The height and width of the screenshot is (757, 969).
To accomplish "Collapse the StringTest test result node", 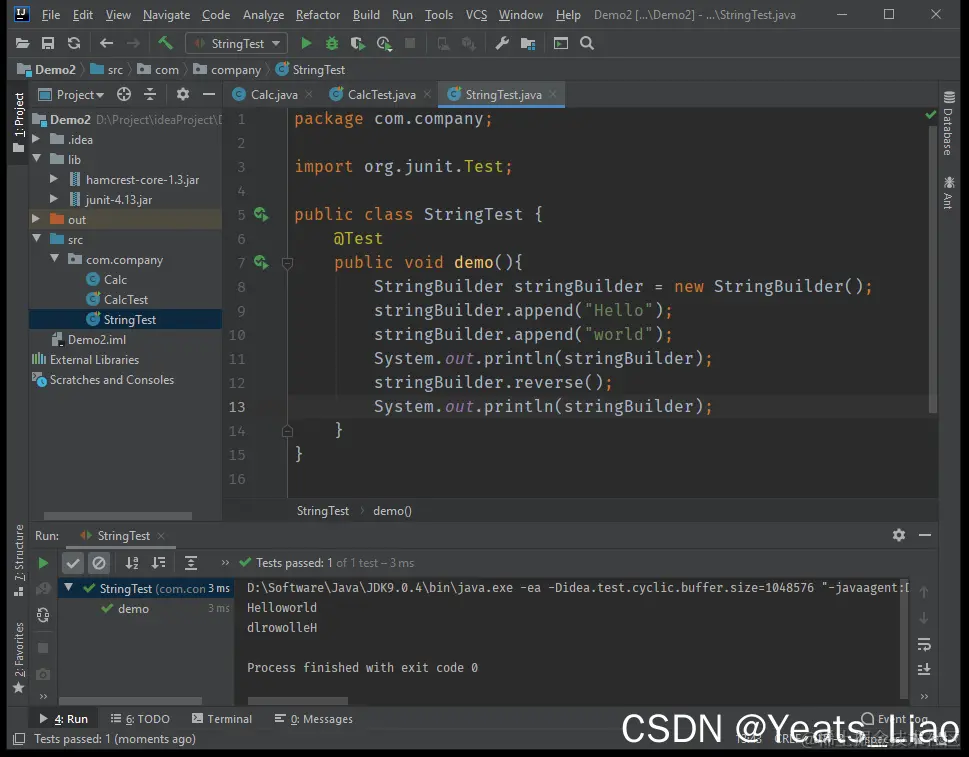I will pyautogui.click(x=69, y=588).
